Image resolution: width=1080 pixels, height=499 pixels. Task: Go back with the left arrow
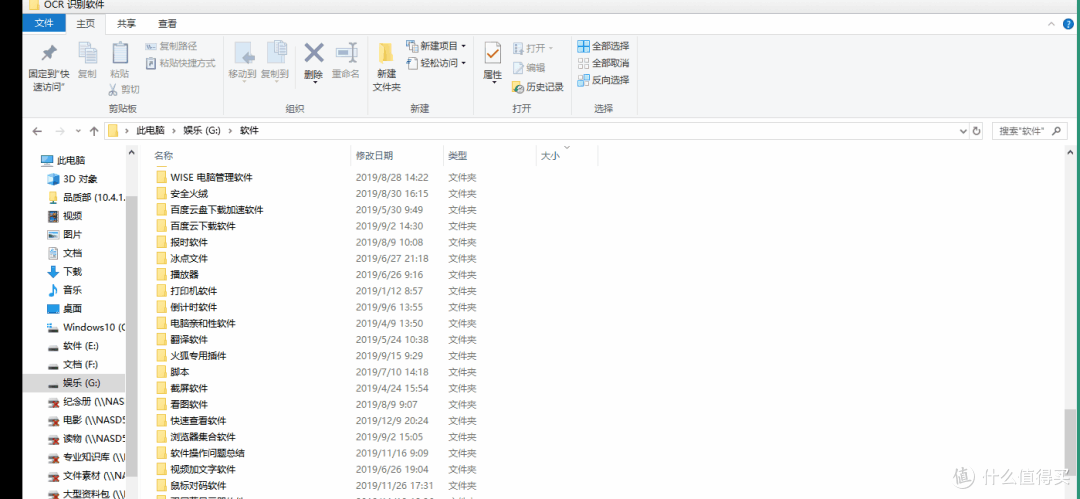[37, 130]
